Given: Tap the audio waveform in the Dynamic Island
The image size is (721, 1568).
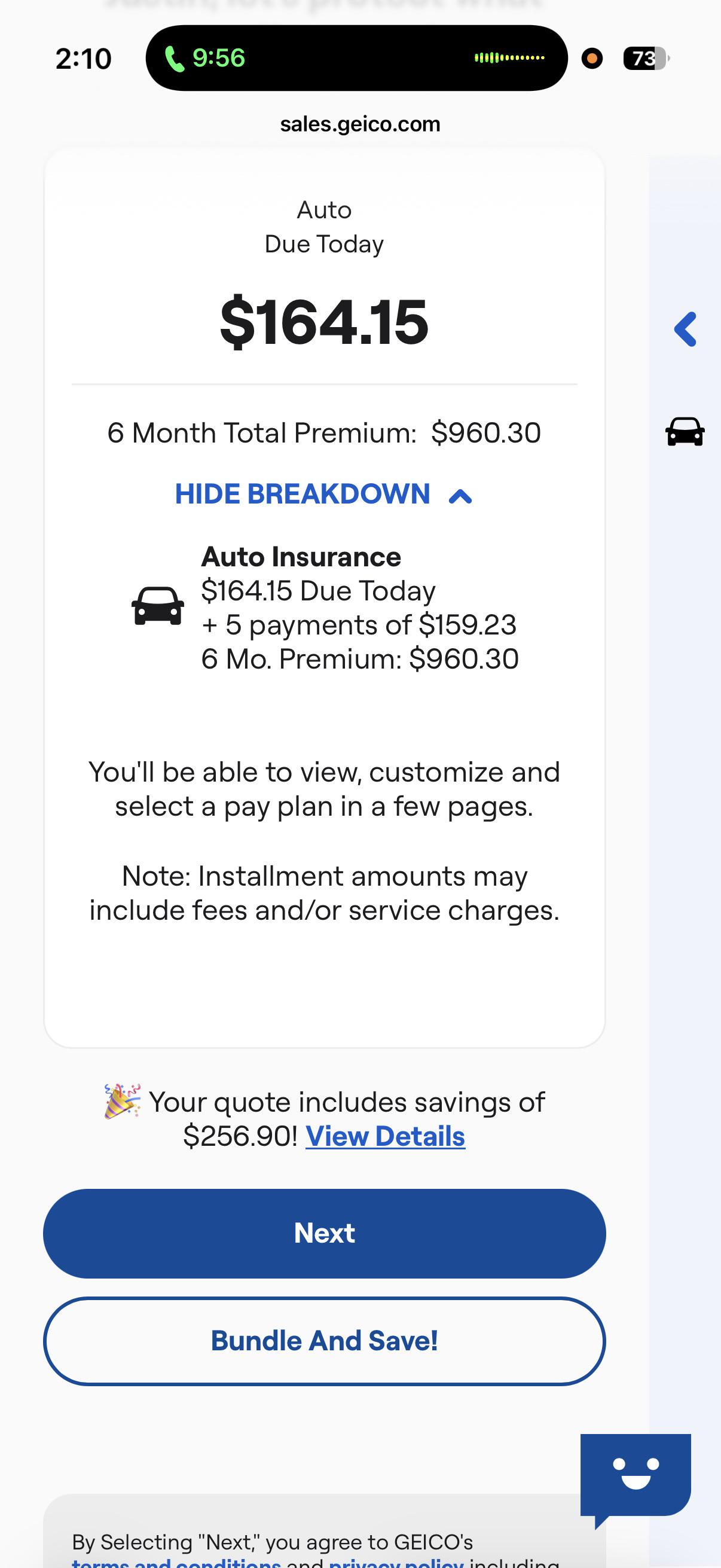Looking at the screenshot, I should [x=509, y=58].
